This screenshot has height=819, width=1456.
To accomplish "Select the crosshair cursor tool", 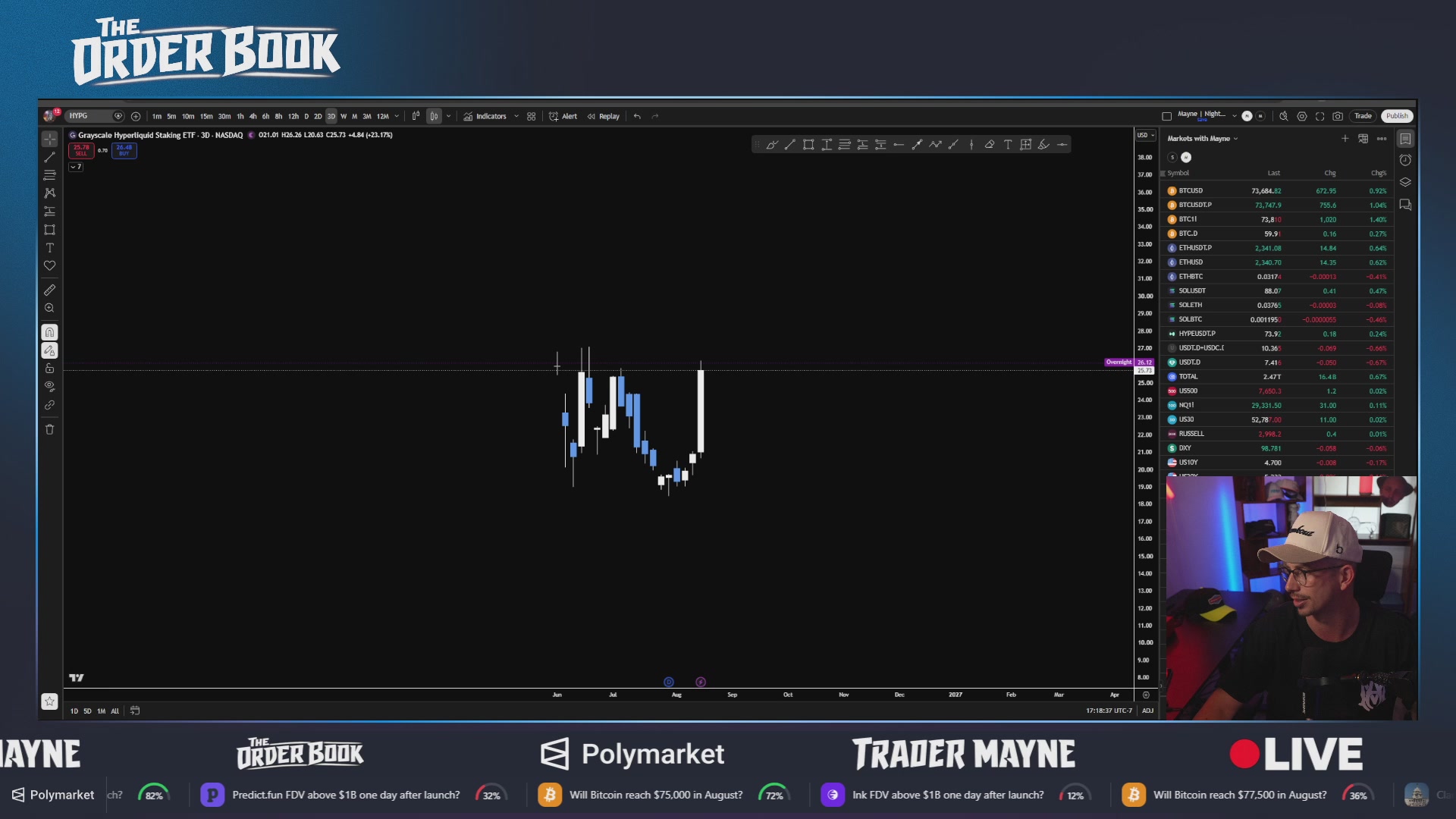I will (49, 139).
